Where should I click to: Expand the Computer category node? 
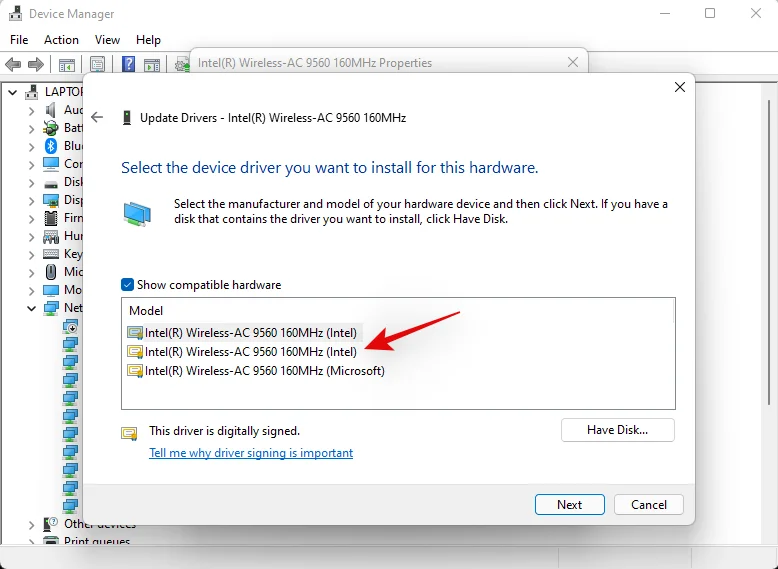(x=31, y=164)
